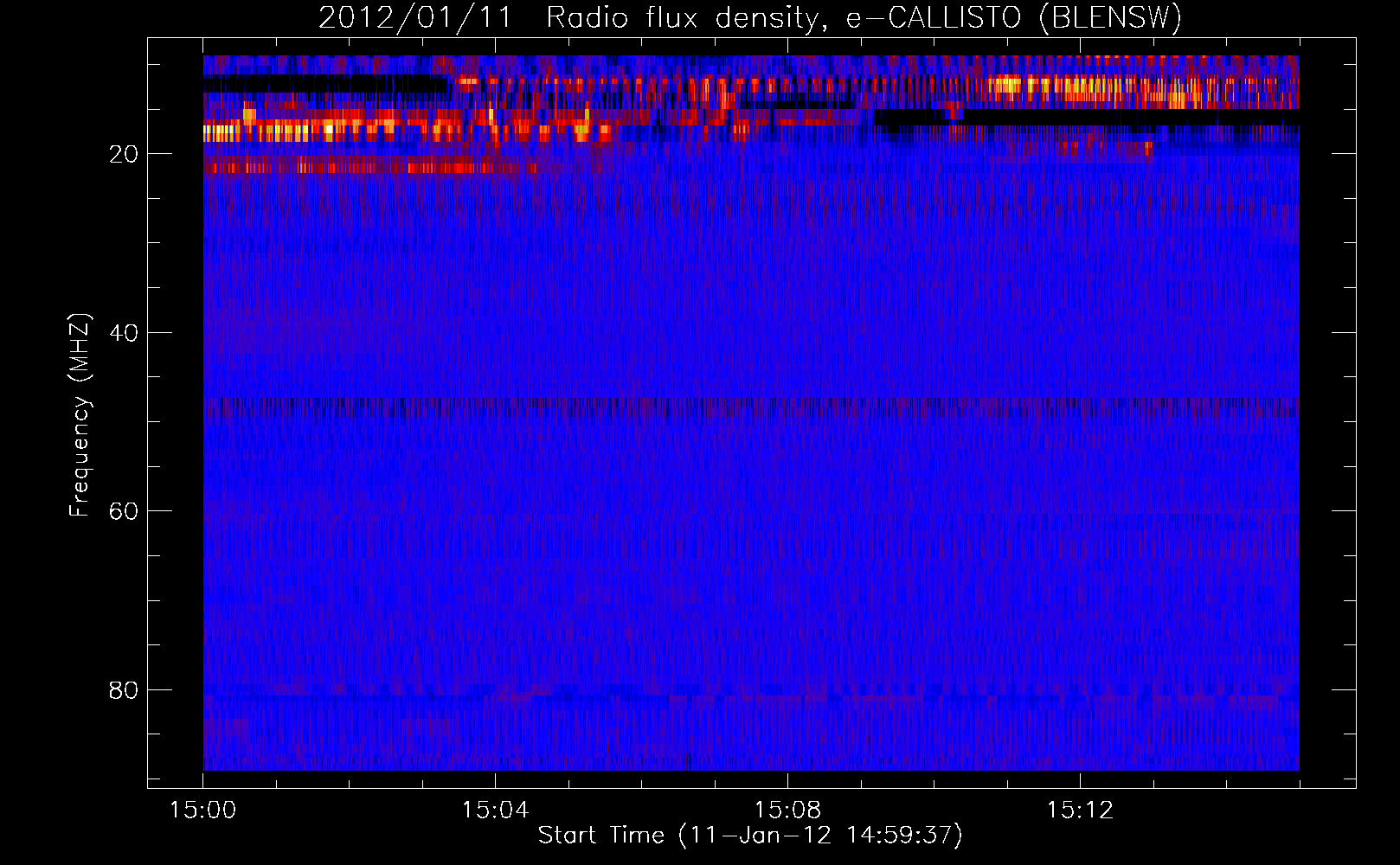The height and width of the screenshot is (865, 1400).
Task: Click the '15:04' time tick label
Action: pyautogui.click(x=495, y=811)
